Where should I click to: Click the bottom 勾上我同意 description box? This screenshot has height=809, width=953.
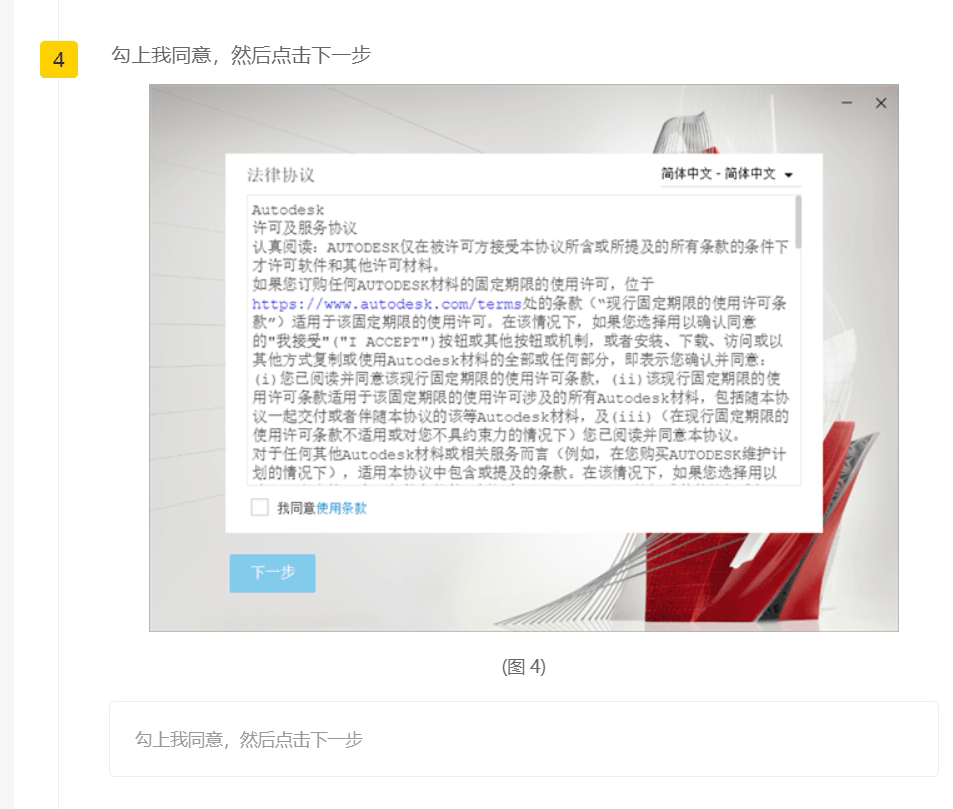tap(523, 739)
